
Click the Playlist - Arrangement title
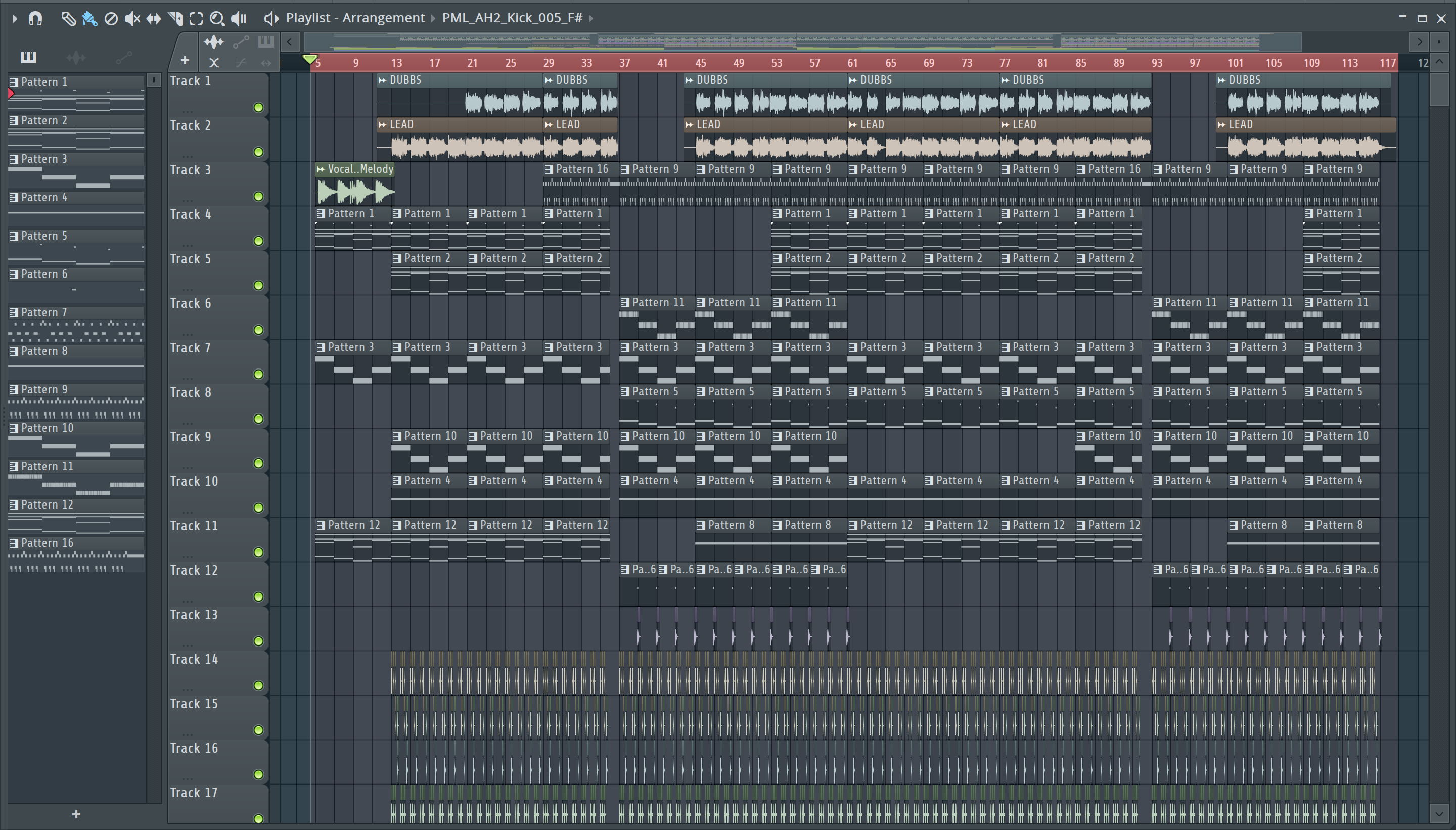355,18
